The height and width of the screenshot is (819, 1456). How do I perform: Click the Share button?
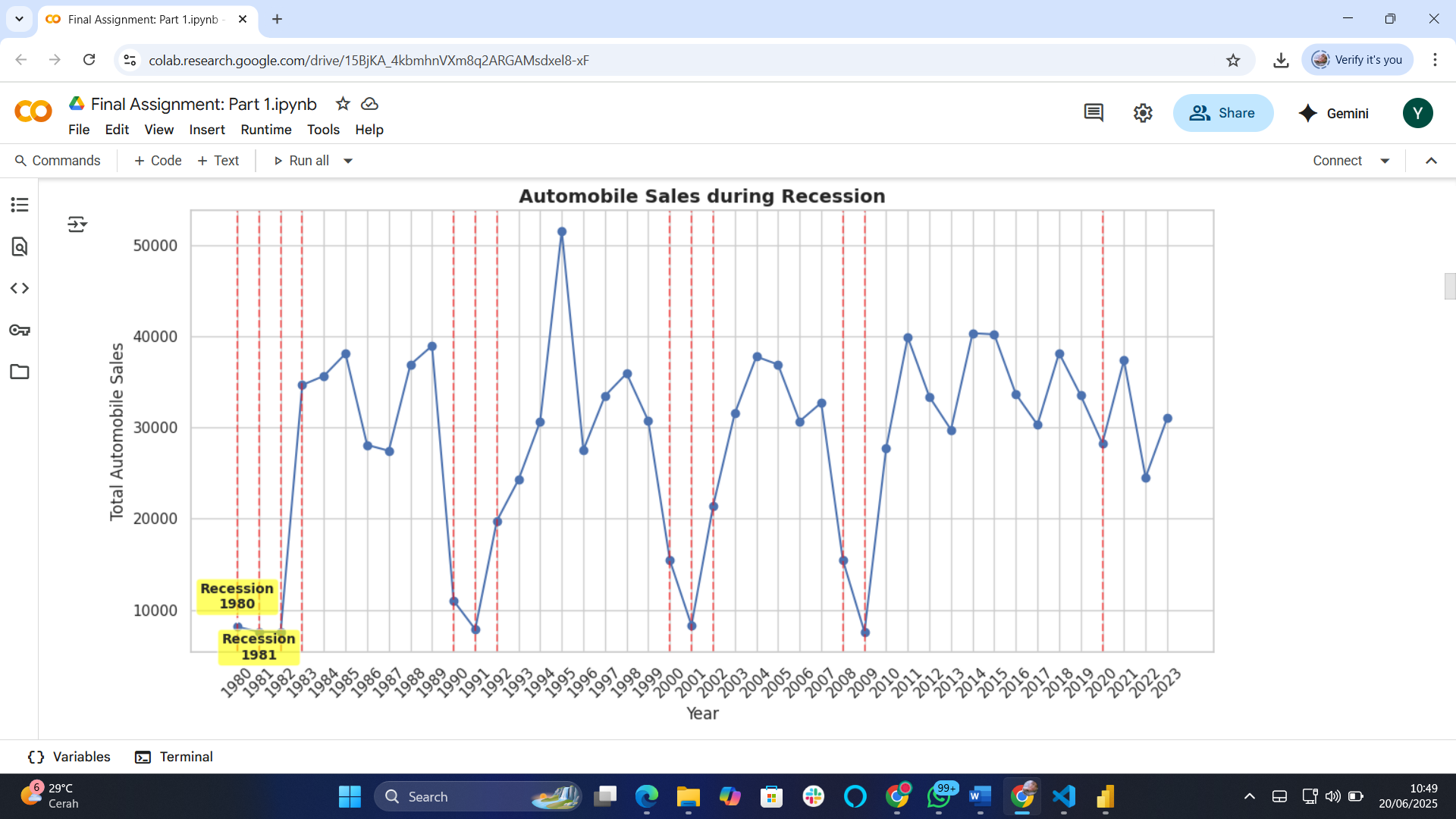1223,112
